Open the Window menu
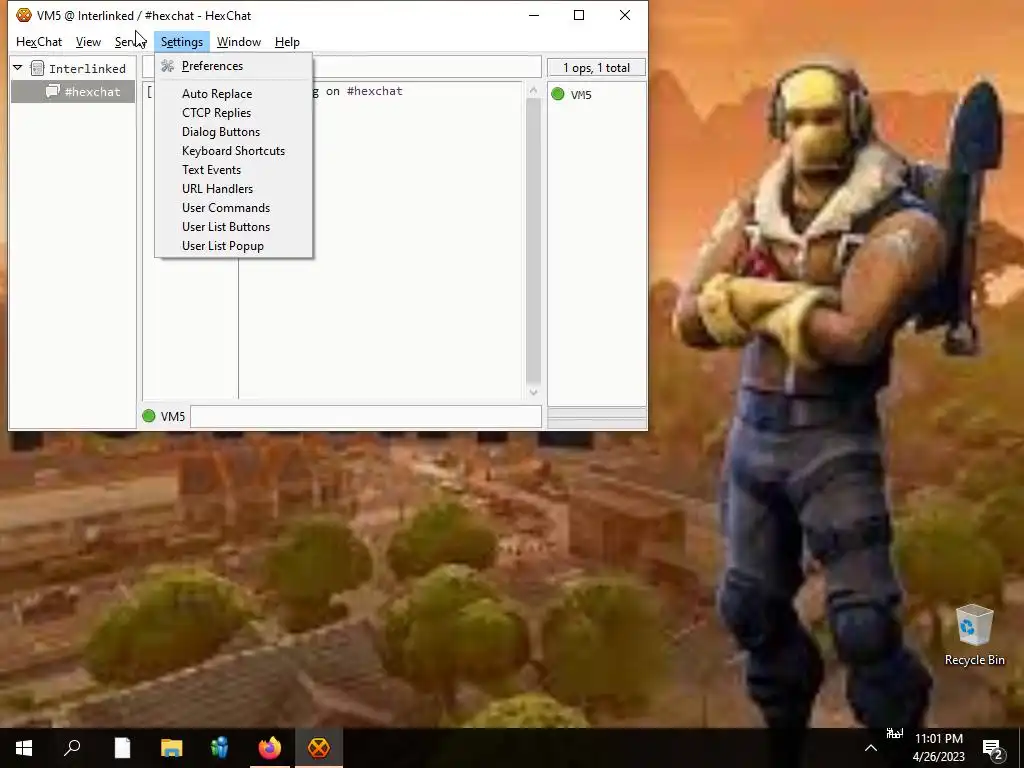1024x768 pixels. coord(239,42)
